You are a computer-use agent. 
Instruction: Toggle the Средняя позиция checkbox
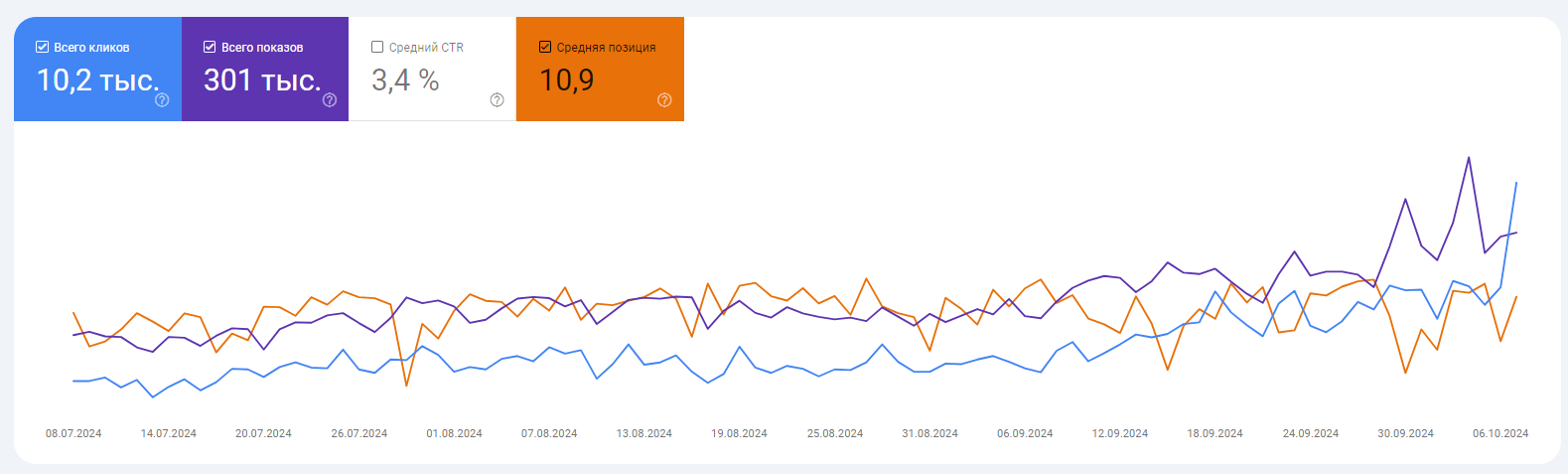pyautogui.click(x=544, y=47)
